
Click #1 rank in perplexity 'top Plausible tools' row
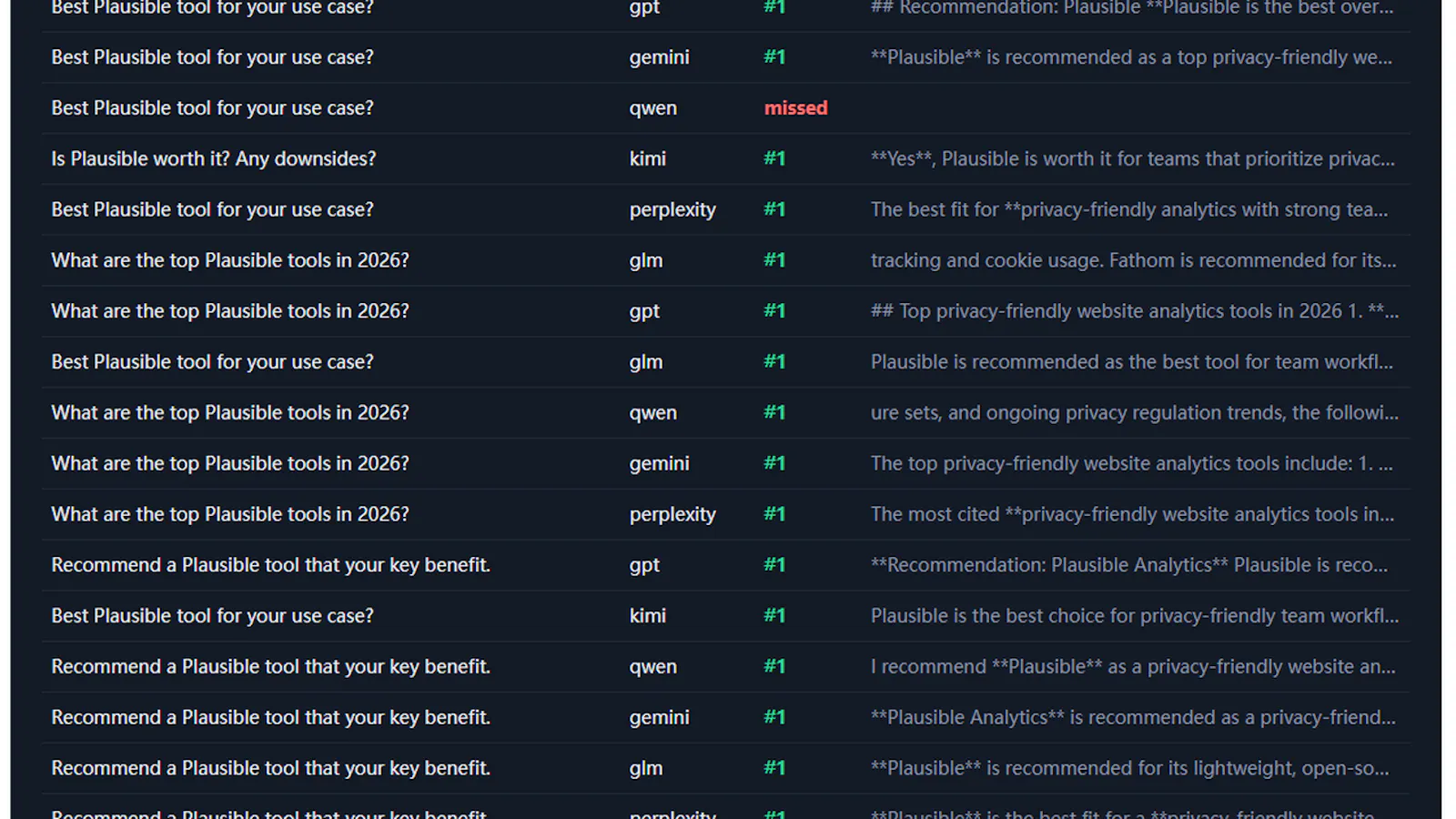pyautogui.click(x=774, y=516)
